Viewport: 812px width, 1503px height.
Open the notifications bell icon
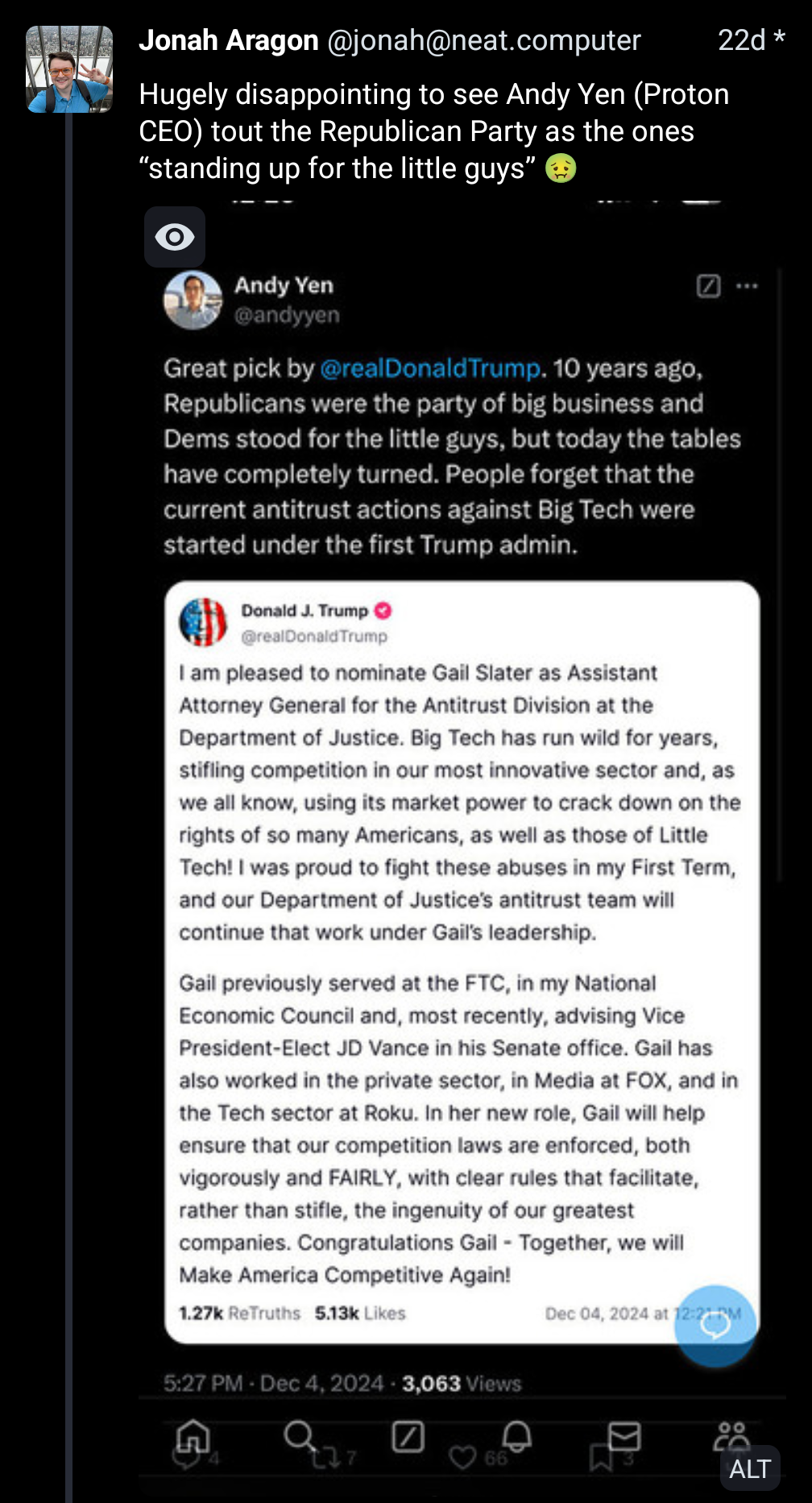point(516,1435)
